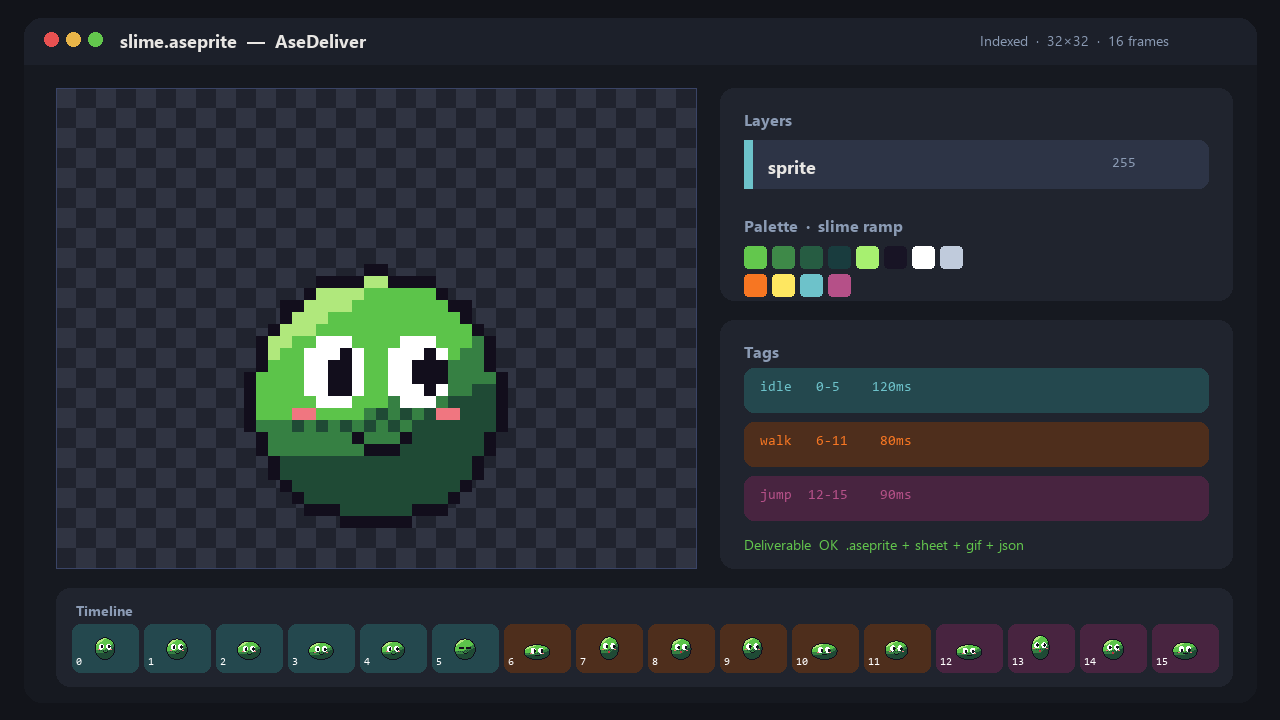
Task: Click the Layers panel heading
Action: [768, 121]
